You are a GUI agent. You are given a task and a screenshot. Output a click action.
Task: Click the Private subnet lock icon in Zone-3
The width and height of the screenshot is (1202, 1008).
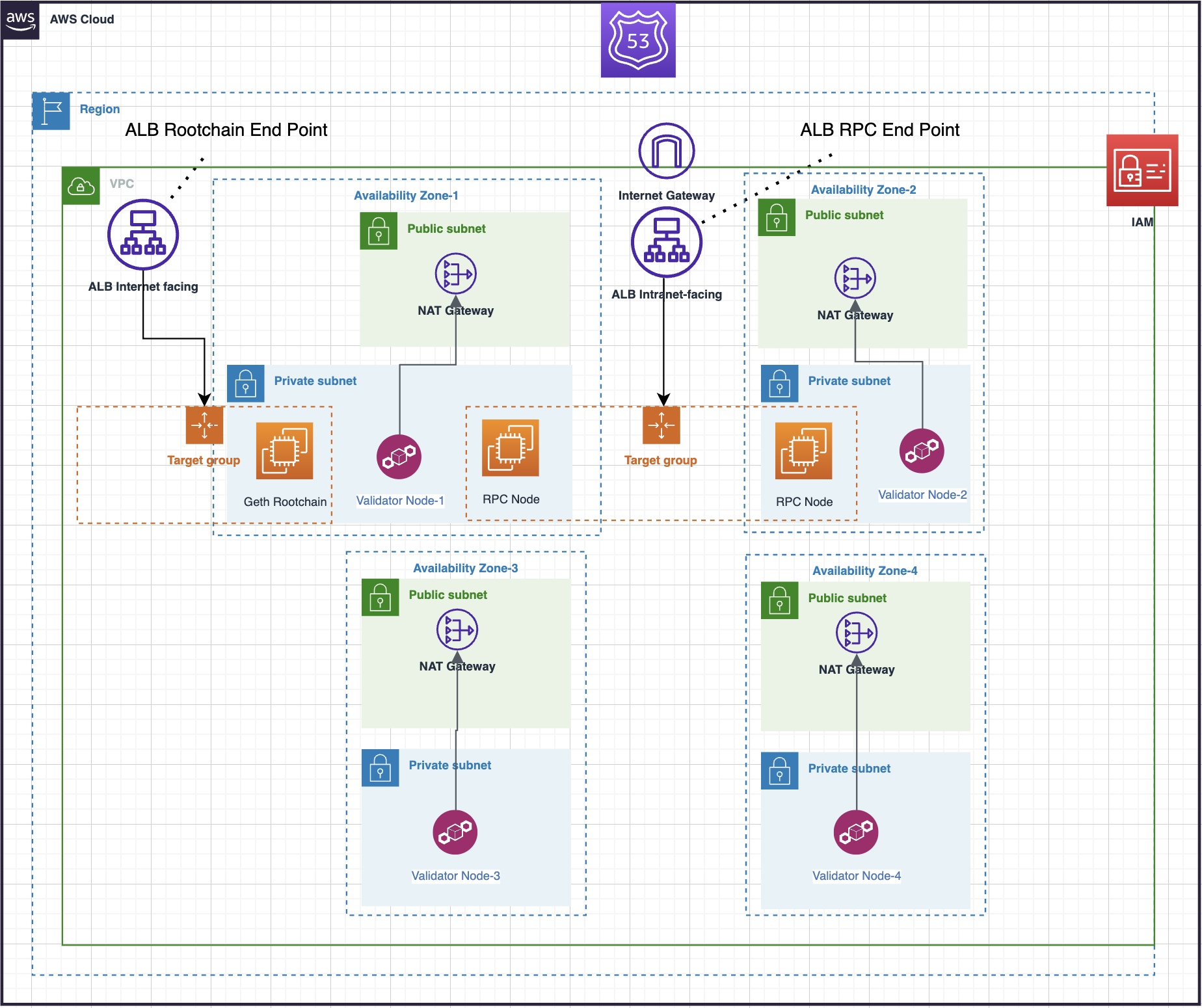(381, 767)
